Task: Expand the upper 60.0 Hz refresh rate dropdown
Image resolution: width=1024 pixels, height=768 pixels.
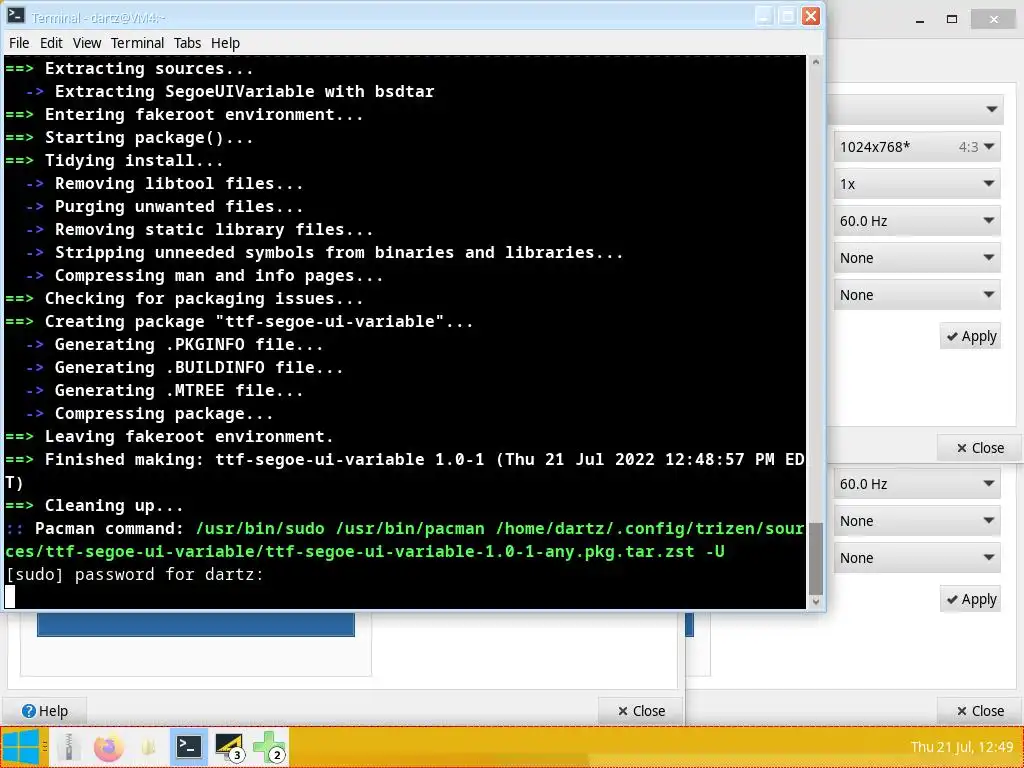Action: tap(917, 221)
